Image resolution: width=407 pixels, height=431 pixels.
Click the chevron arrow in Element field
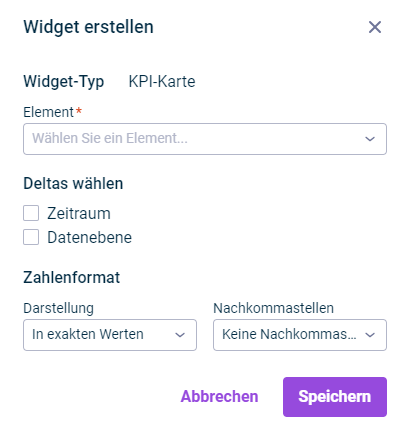coord(370,139)
